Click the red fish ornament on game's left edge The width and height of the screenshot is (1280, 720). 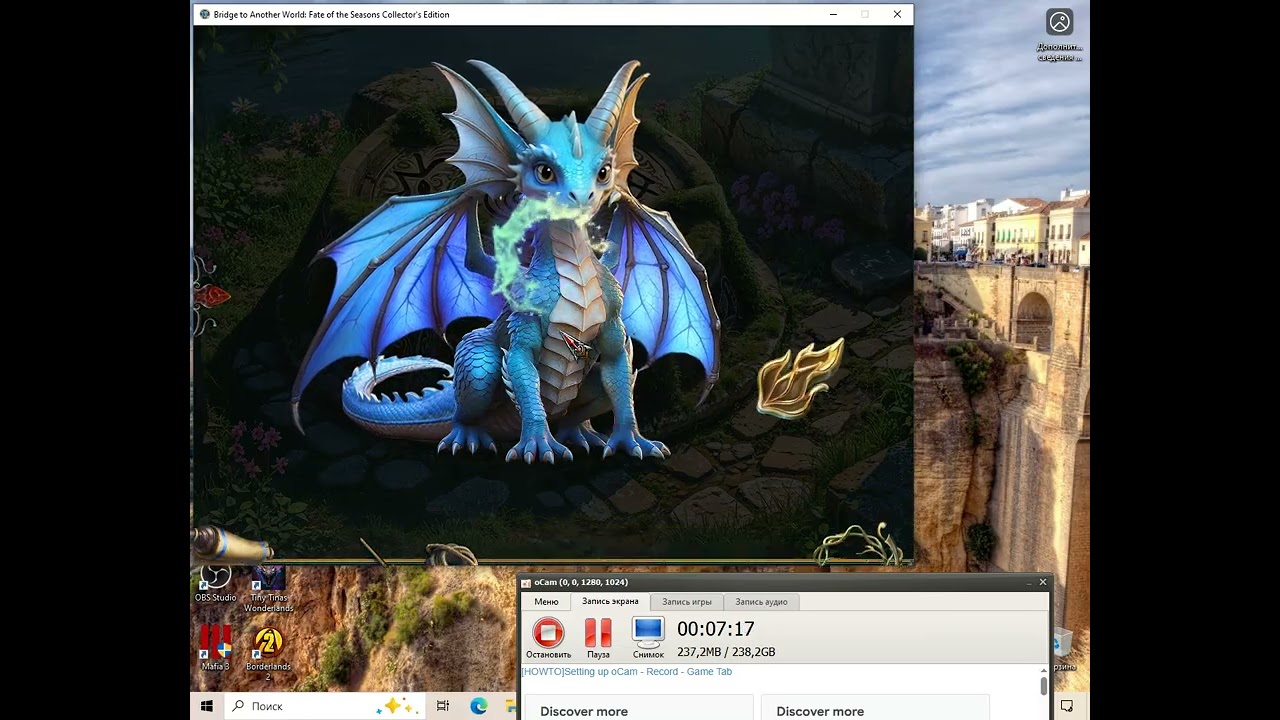pos(210,295)
